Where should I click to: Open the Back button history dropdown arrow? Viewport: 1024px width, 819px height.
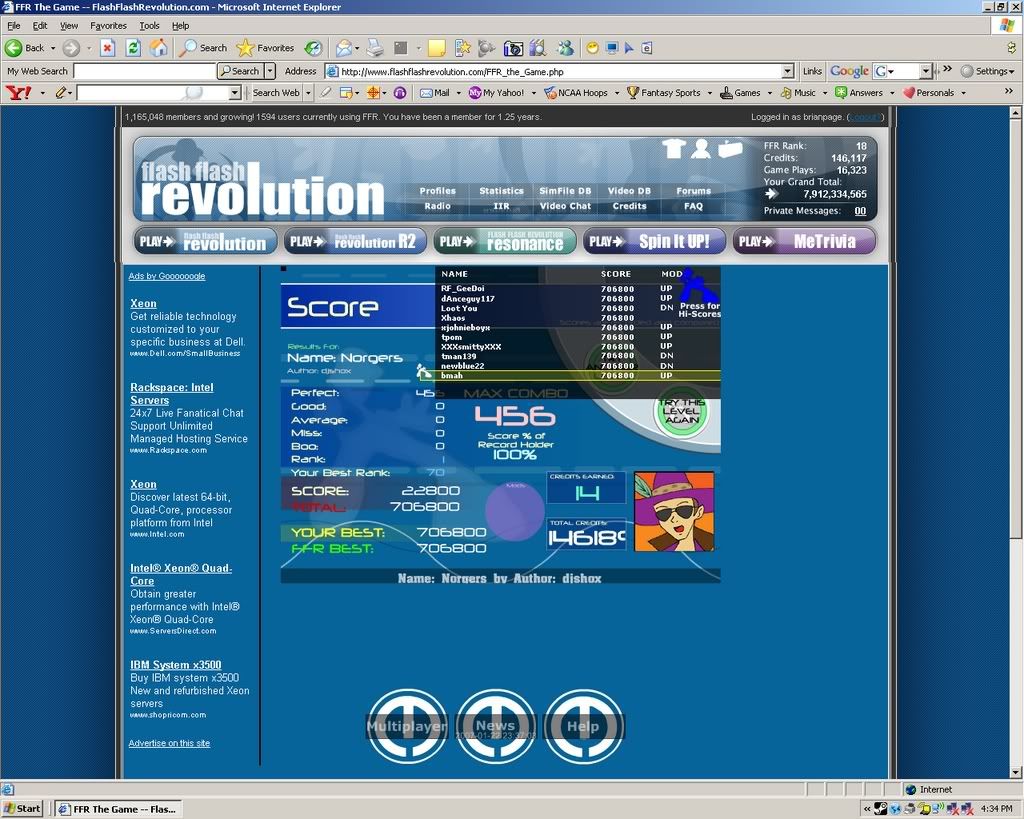pyautogui.click(x=53, y=48)
